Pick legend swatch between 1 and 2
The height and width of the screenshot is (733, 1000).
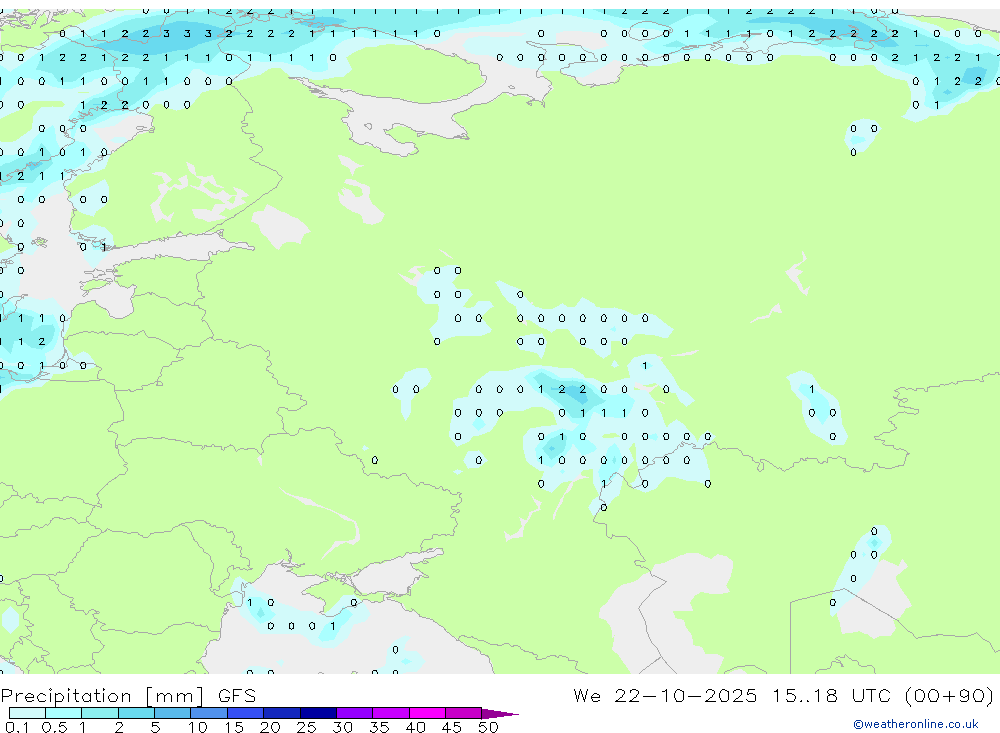pyautogui.click(x=100, y=713)
